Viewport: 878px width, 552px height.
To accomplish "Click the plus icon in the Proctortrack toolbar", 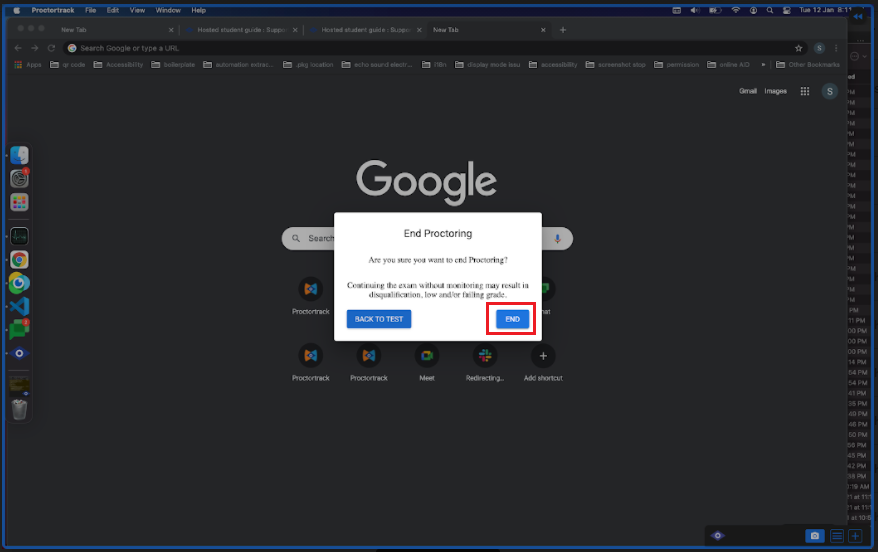I will pos(855,536).
